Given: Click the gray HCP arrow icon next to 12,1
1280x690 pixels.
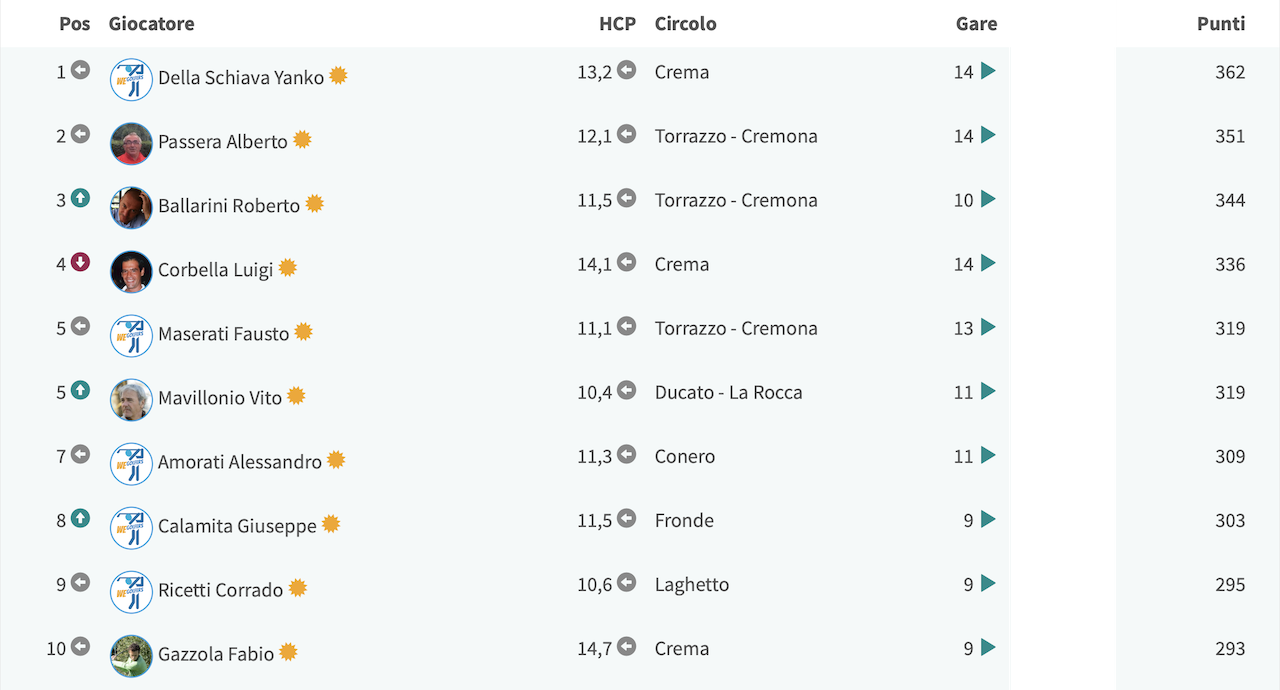Looking at the screenshot, I should [626, 134].
